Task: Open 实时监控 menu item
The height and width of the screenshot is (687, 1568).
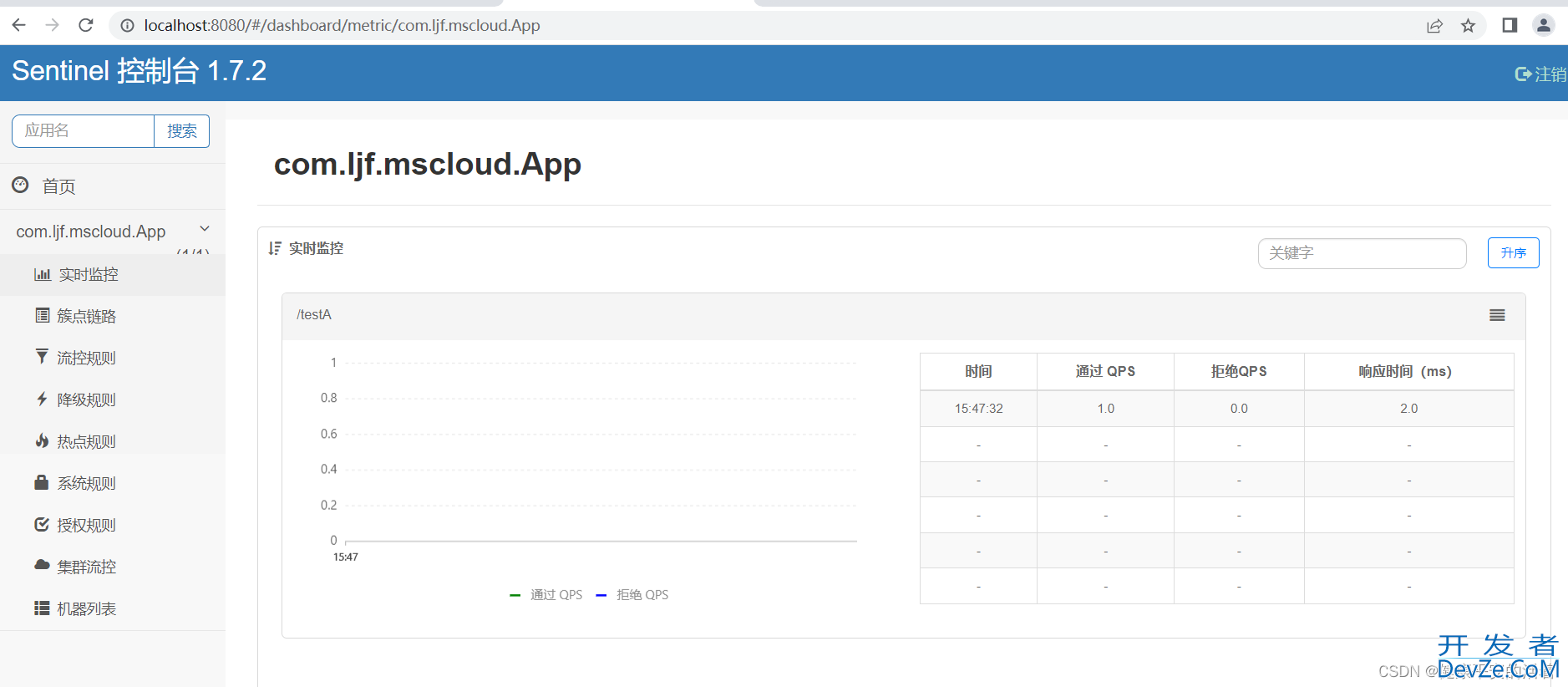Action: tap(113, 274)
